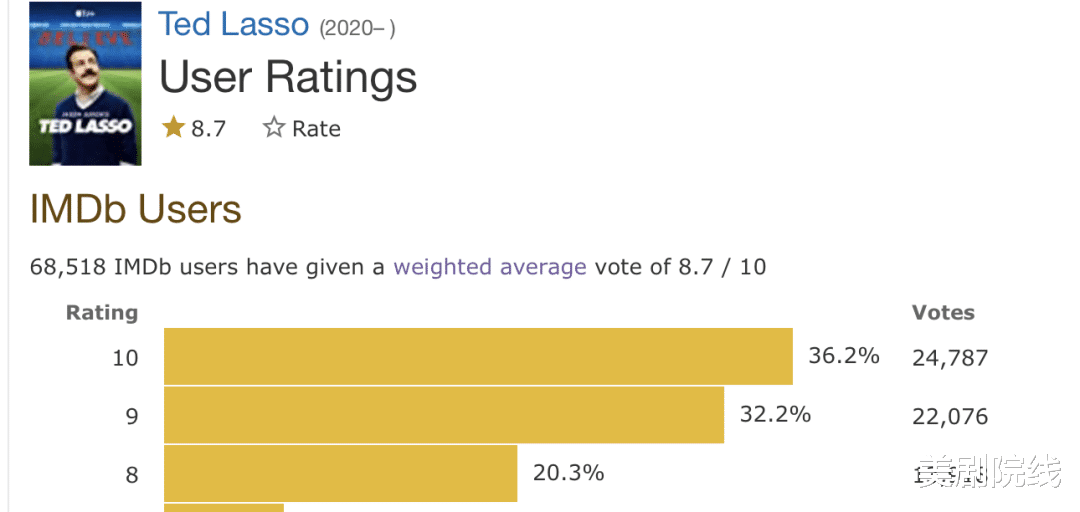
Task: Select the 8-rating yellow bar
Action: (340, 473)
